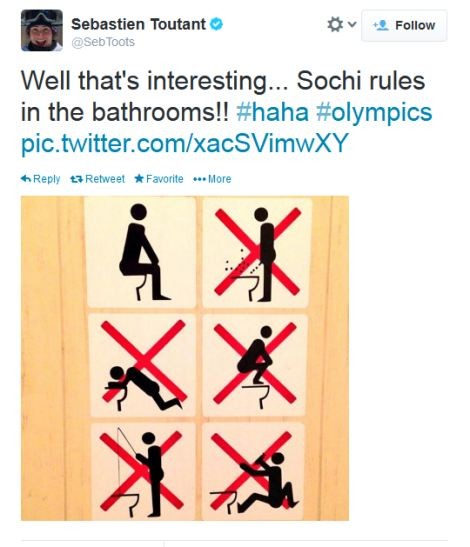The image size is (470, 547).
Task: Open the More options menu
Action: tap(212, 179)
